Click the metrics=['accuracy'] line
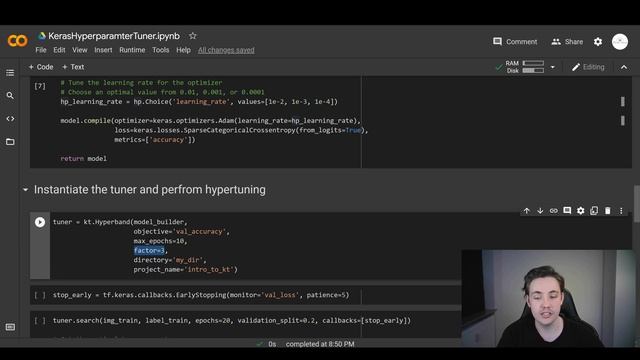This screenshot has height=360, width=640. [x=155, y=140]
